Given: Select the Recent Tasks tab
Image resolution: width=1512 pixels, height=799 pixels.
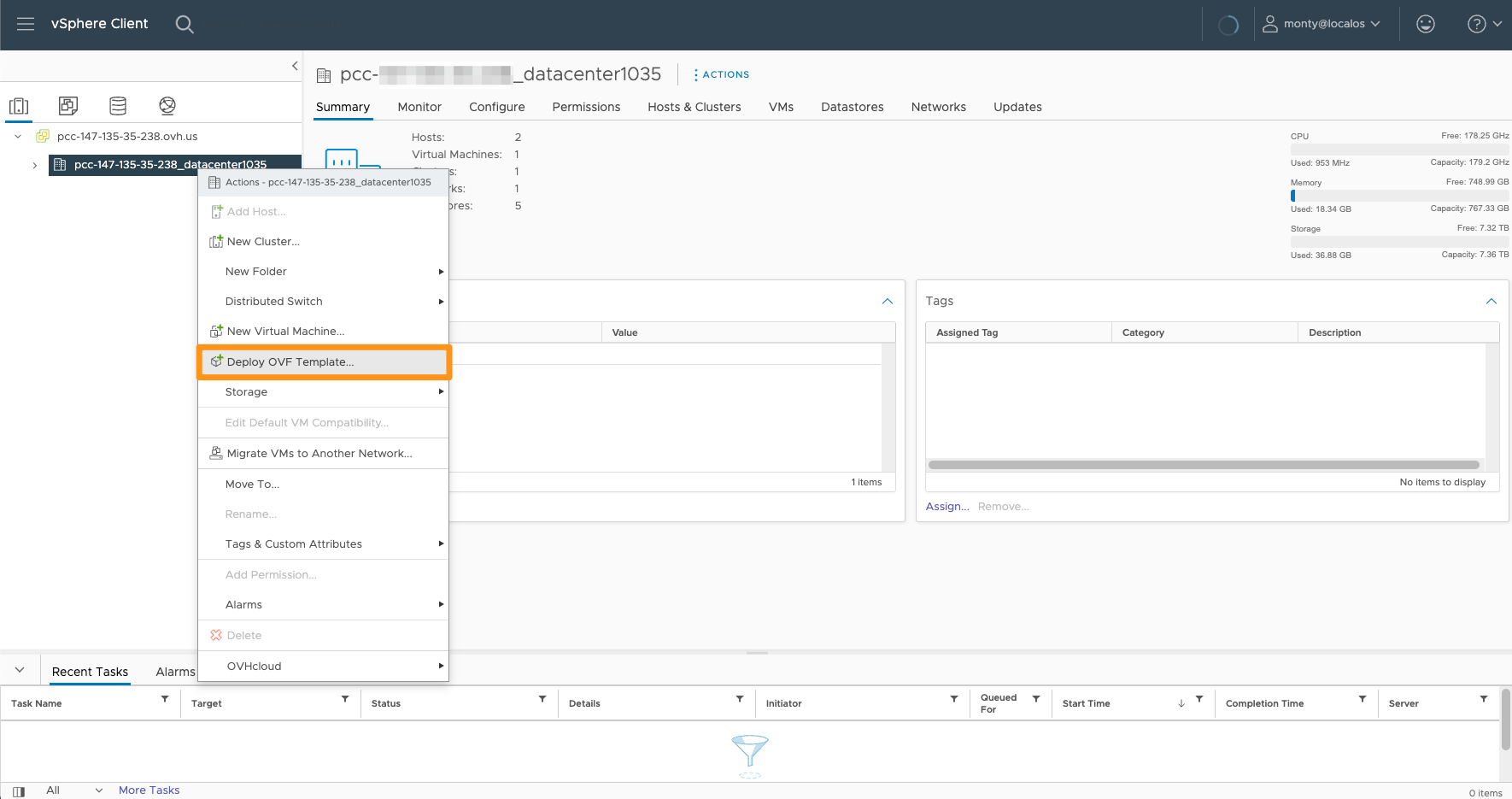Looking at the screenshot, I should point(90,673).
